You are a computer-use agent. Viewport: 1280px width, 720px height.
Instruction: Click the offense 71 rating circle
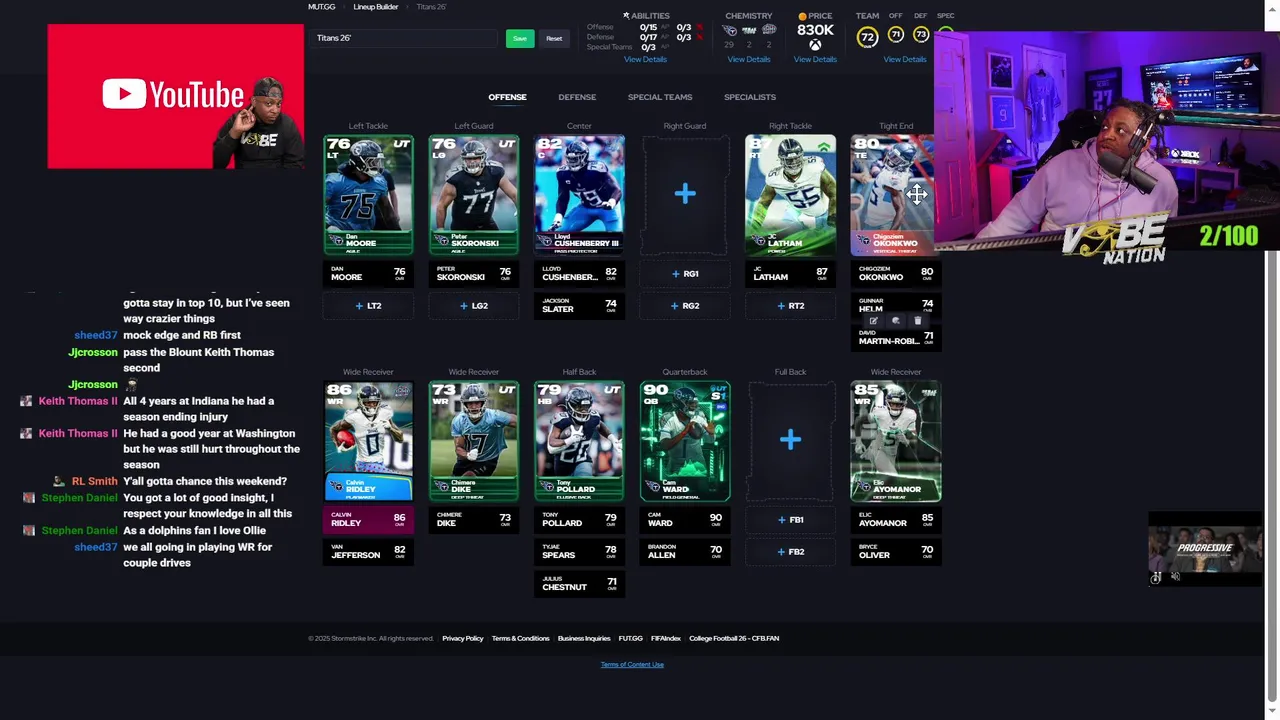click(895, 35)
